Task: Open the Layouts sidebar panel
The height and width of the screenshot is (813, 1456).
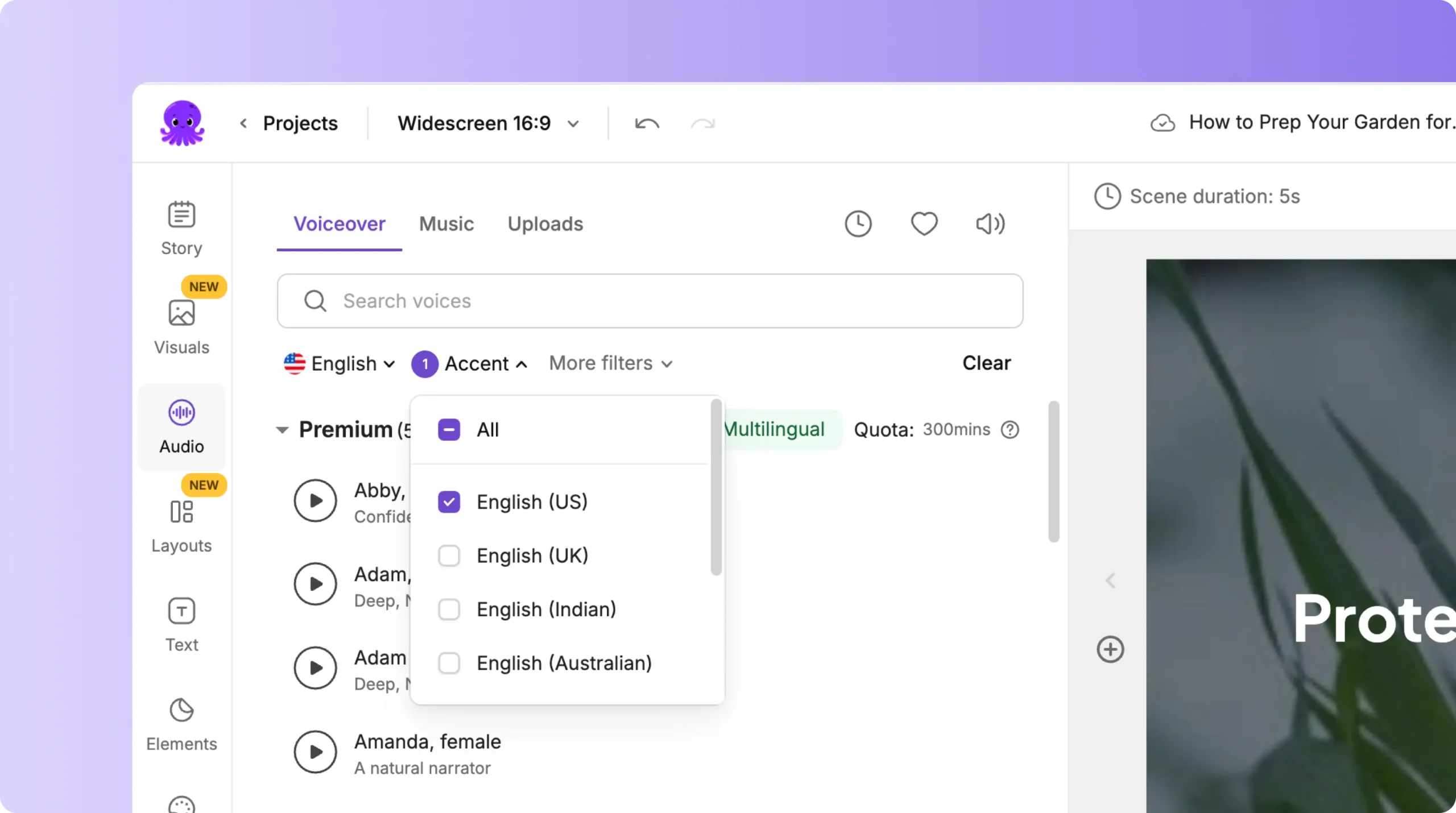Action: point(181,525)
